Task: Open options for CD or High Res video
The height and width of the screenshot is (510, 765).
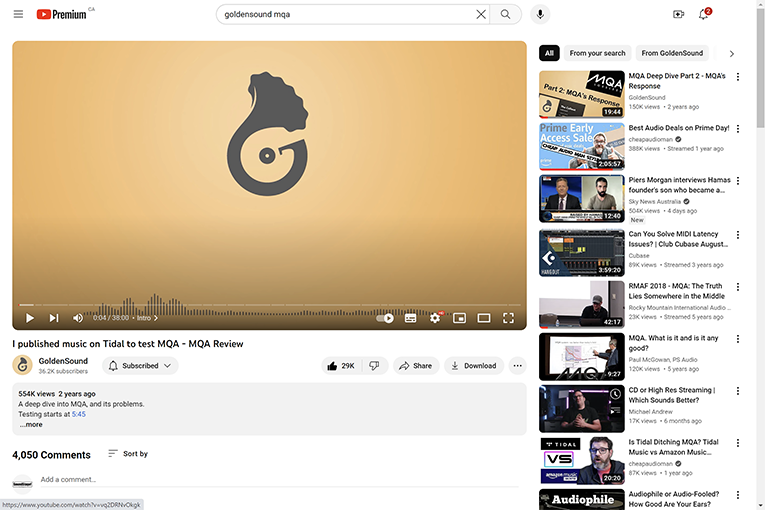Action: tap(738, 391)
